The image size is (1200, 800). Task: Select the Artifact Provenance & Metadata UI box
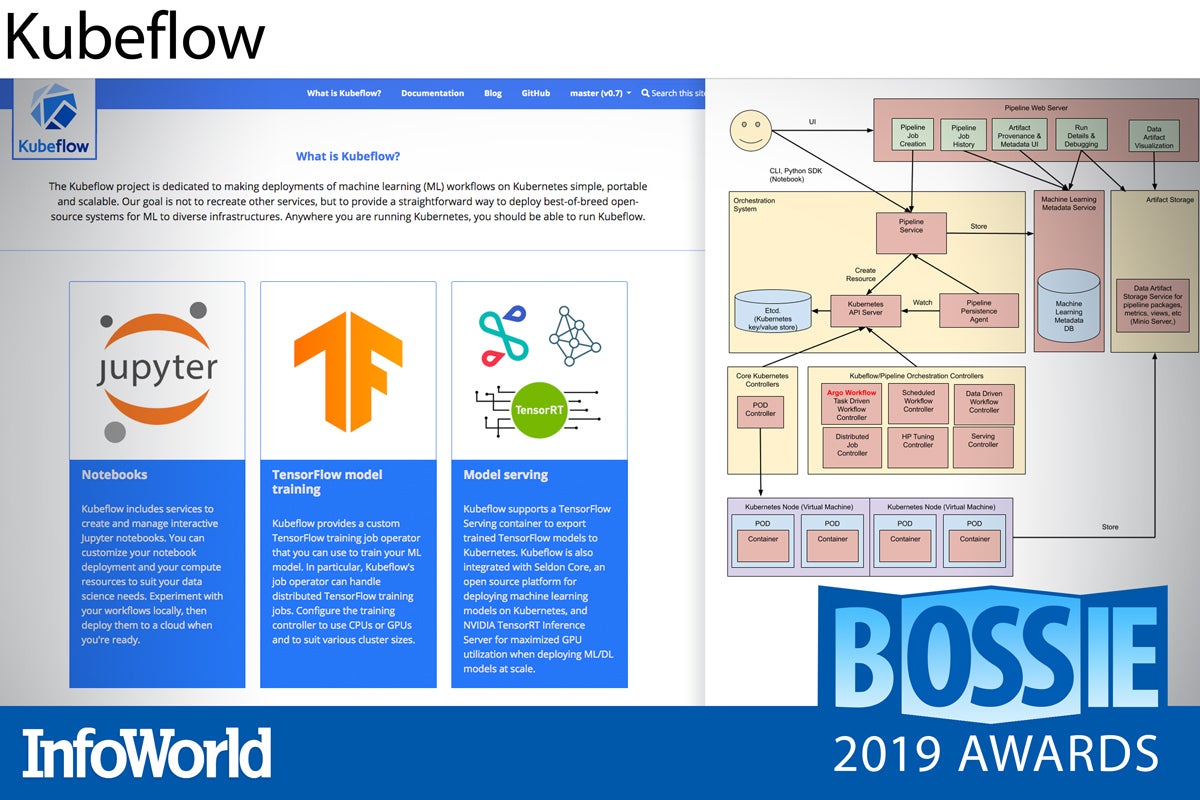coord(1018,136)
